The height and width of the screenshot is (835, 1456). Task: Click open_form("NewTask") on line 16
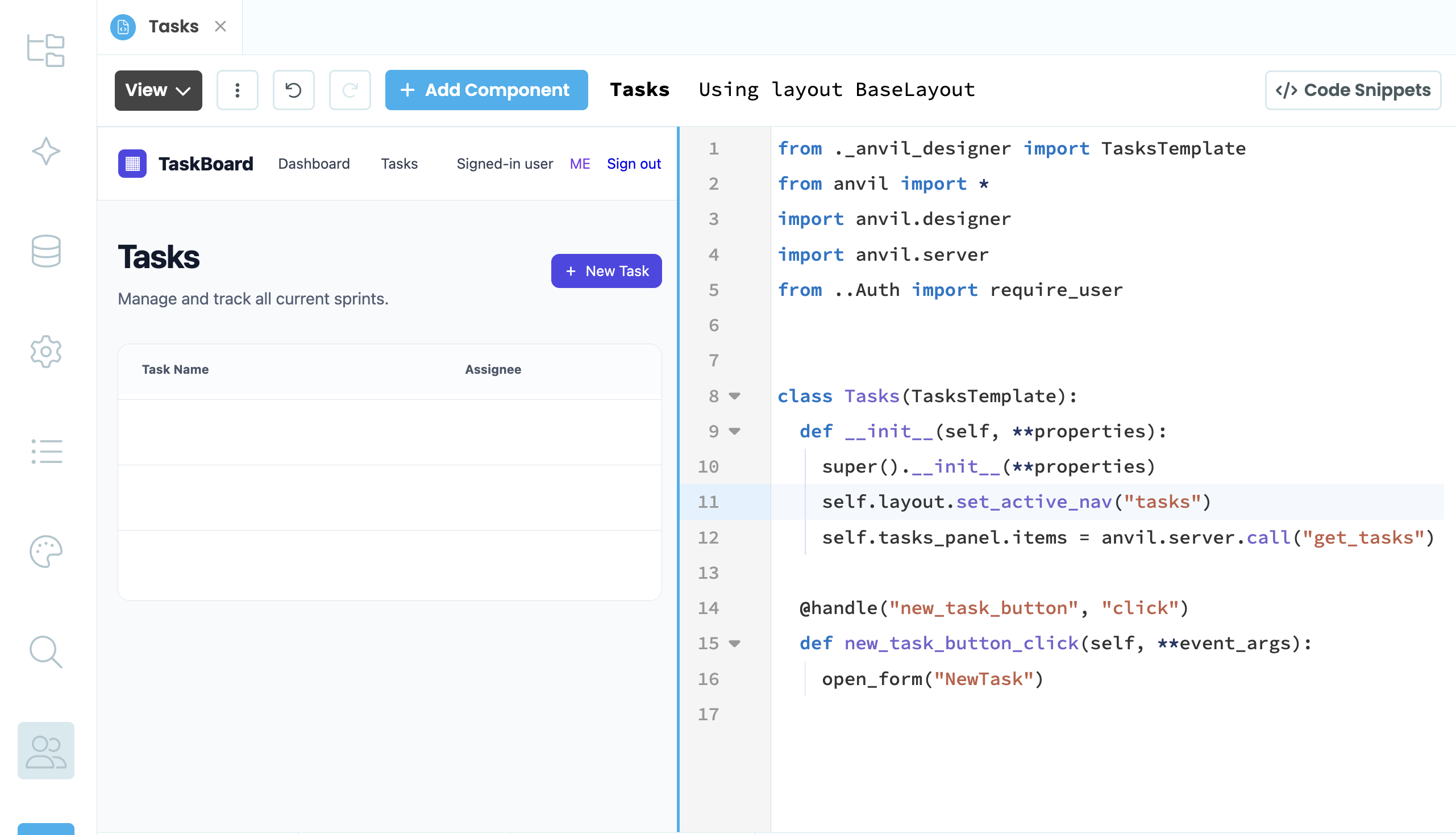(933, 679)
